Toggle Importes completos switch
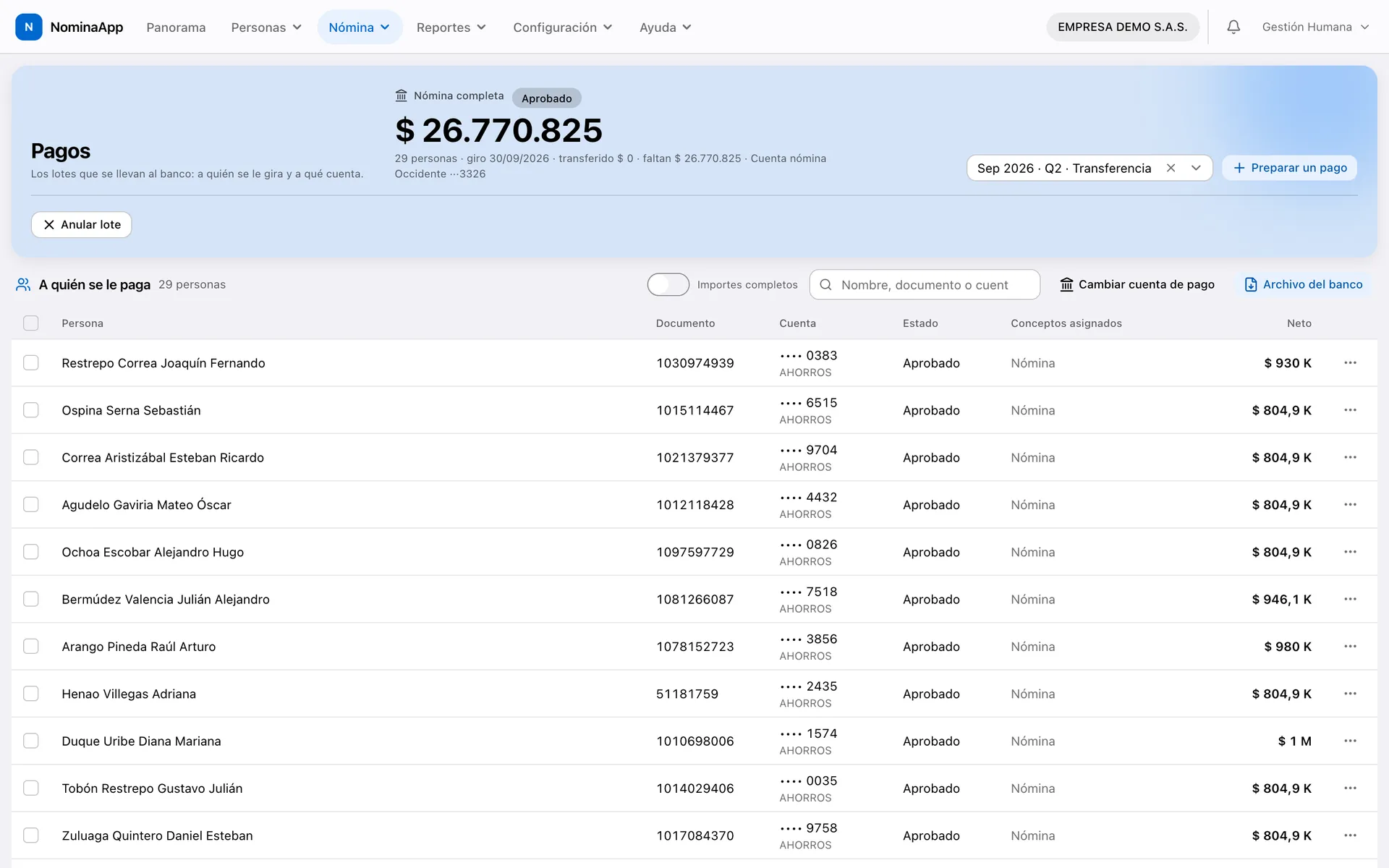The width and height of the screenshot is (1389, 868). click(x=668, y=285)
